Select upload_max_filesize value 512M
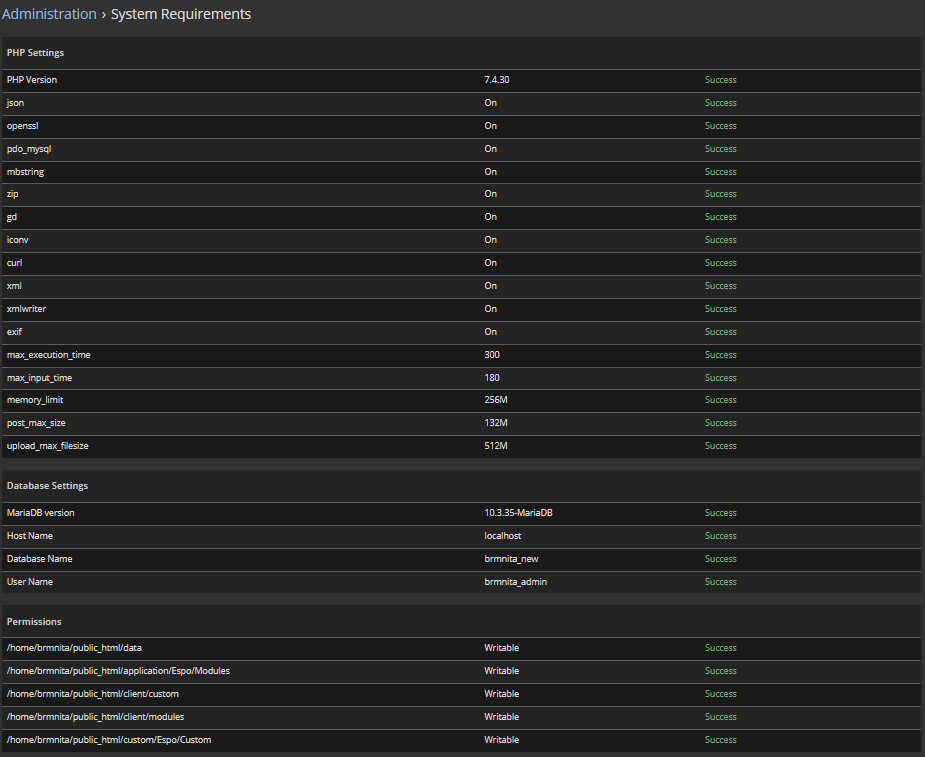Image resolution: width=925 pixels, height=757 pixels. pyautogui.click(x=496, y=446)
